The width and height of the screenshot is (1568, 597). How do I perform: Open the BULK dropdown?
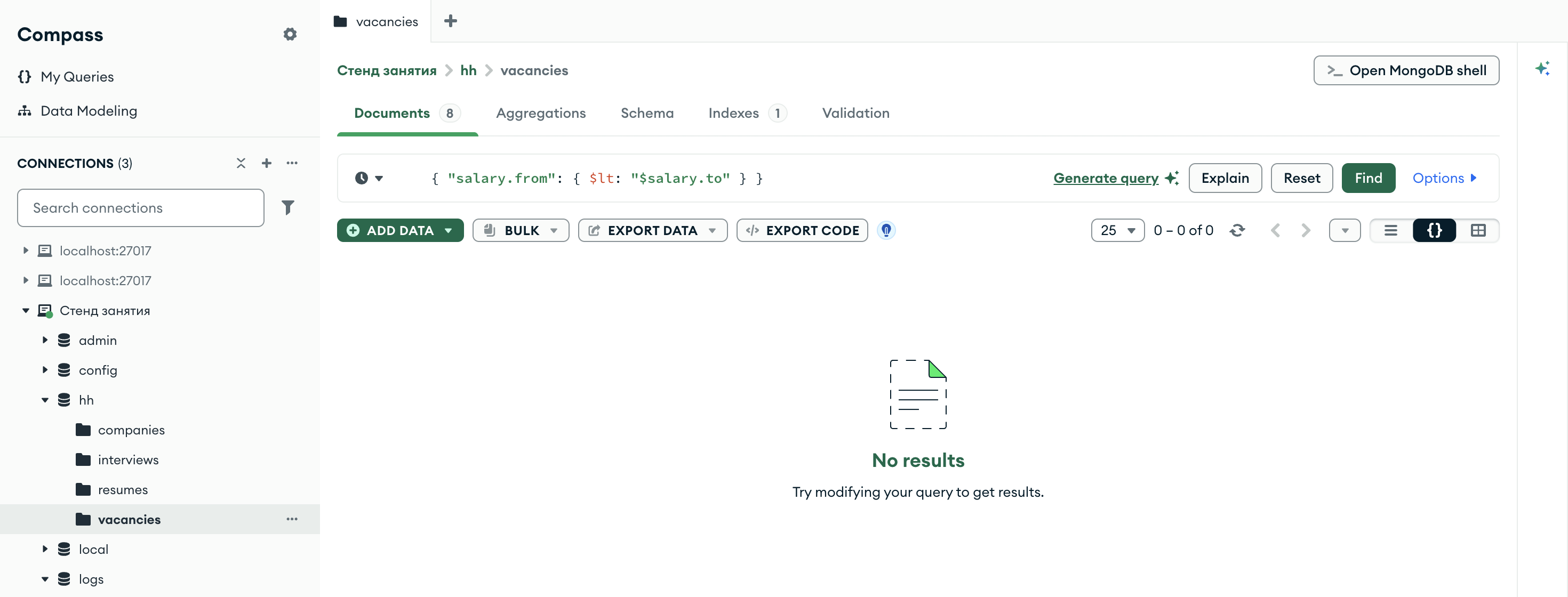(521, 231)
